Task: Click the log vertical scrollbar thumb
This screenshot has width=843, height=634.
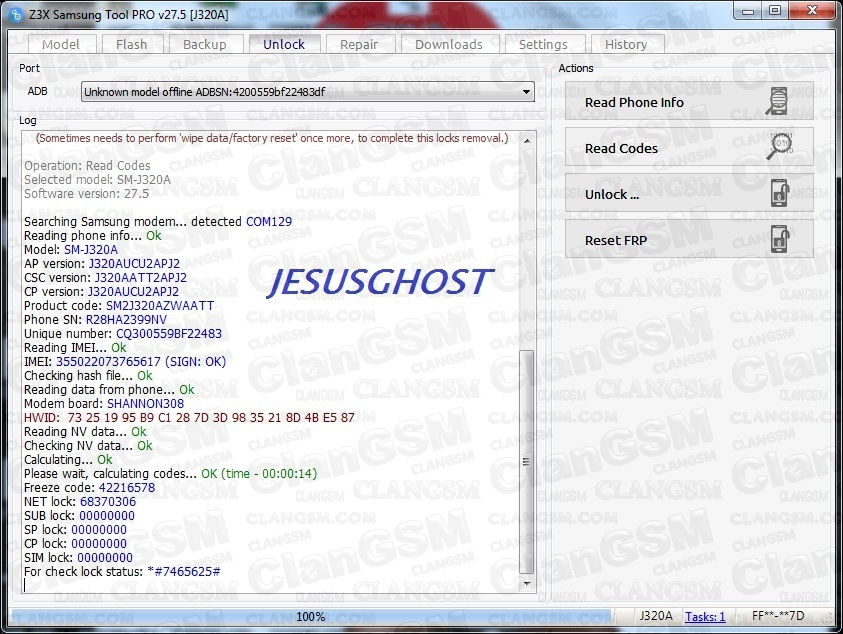Action: [x=527, y=461]
